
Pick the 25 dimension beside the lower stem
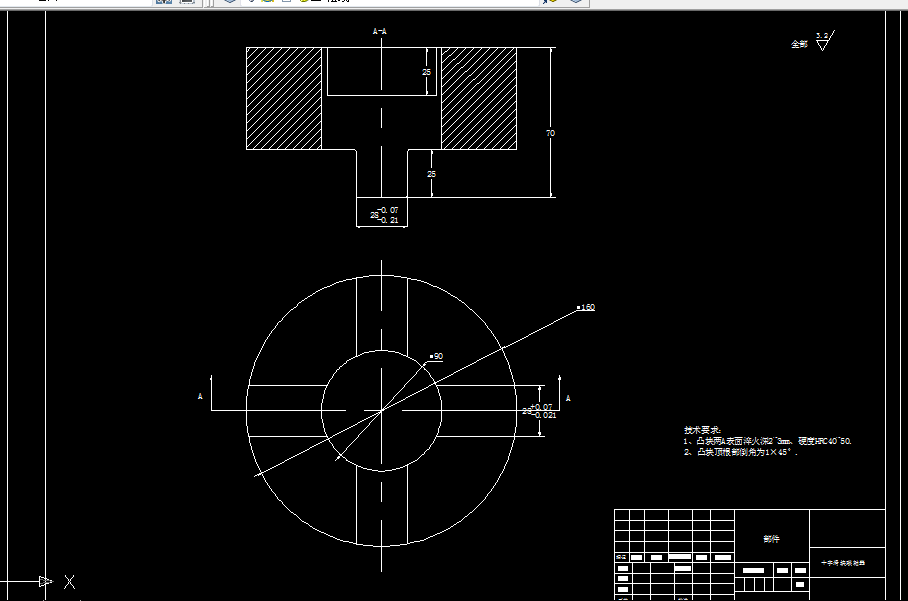(x=431, y=174)
